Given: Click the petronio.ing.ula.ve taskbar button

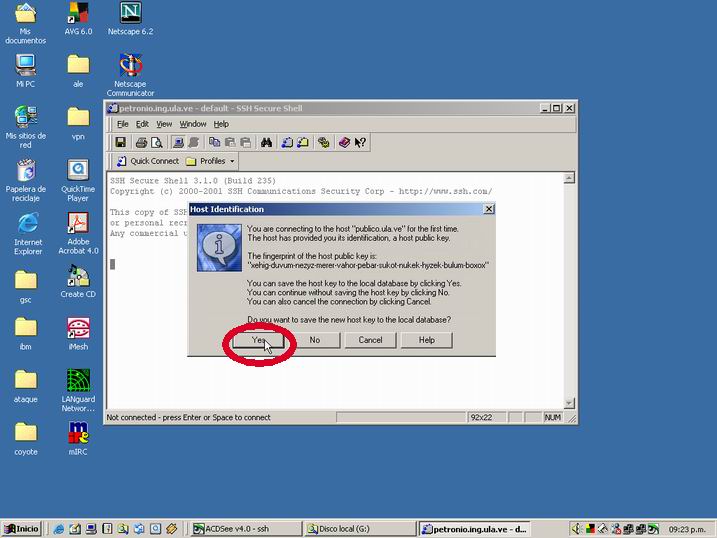Looking at the screenshot, I should click(x=475, y=529).
